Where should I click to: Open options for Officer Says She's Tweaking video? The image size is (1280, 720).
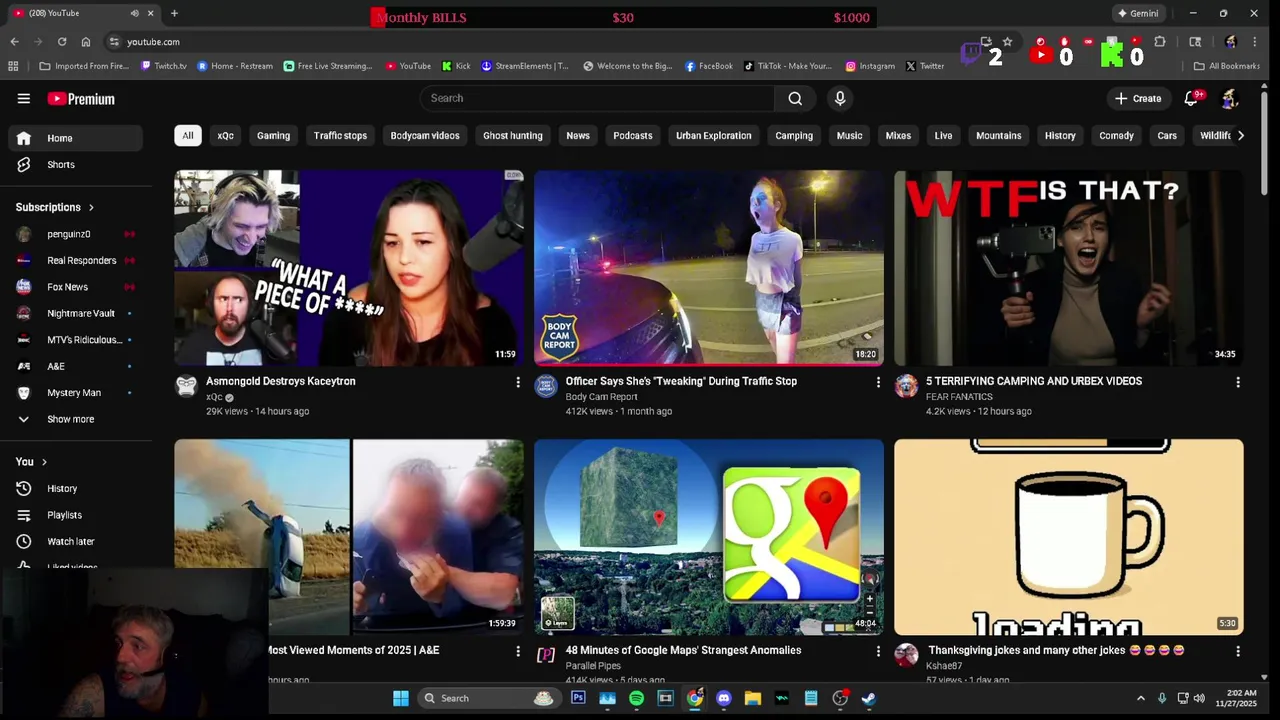click(x=878, y=382)
